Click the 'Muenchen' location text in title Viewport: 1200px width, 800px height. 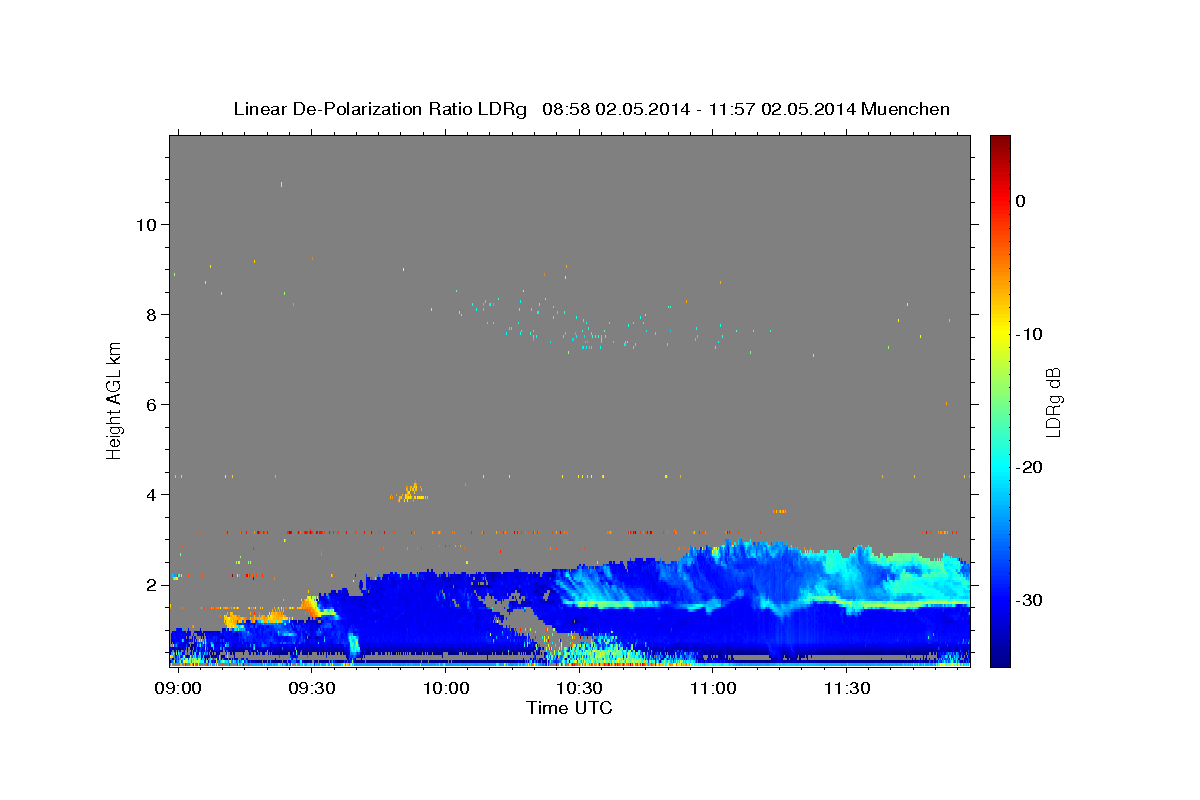908,109
